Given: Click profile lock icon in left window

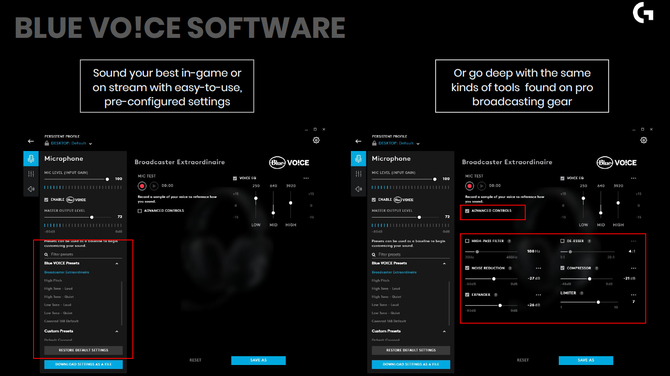Looking at the screenshot, I should point(47,143).
